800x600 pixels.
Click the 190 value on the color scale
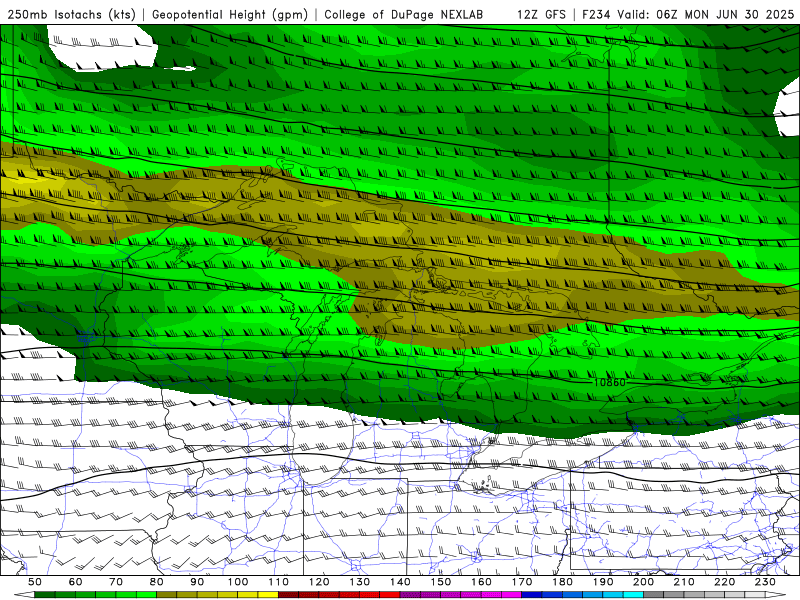pos(603,582)
